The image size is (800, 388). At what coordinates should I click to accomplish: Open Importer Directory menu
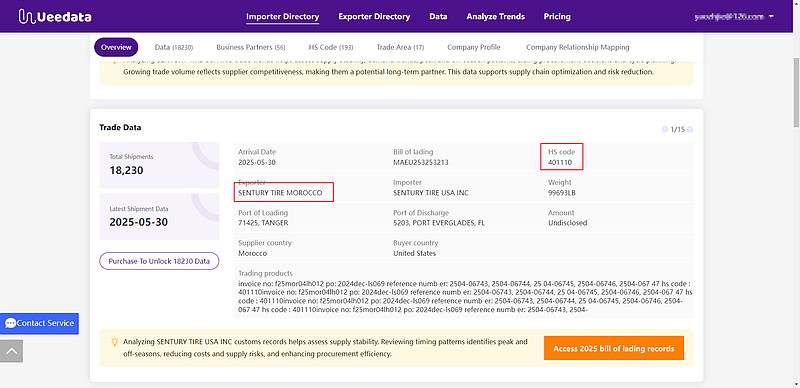(x=283, y=16)
